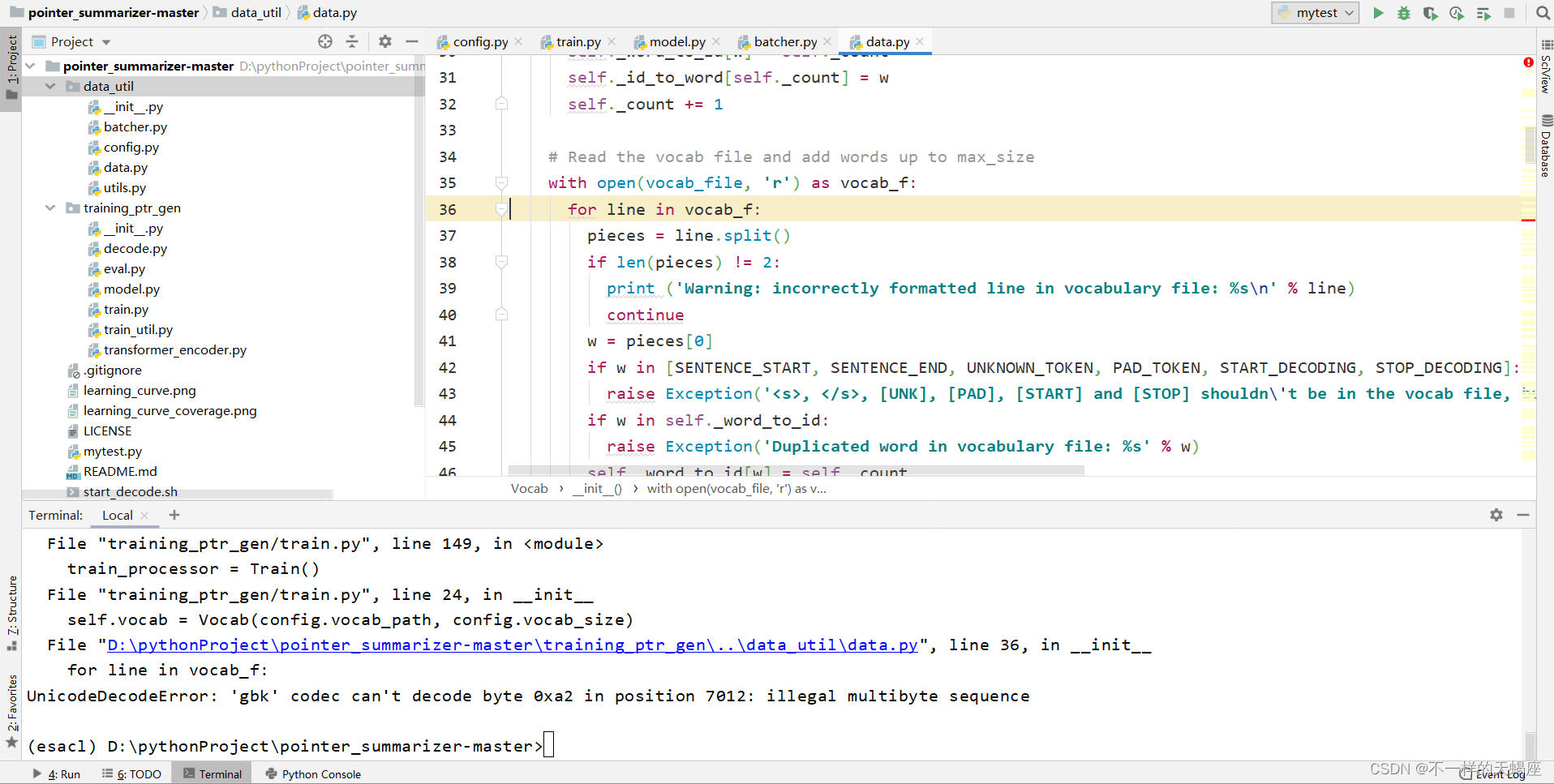Open Search Everywhere magnifier
Image resolution: width=1554 pixels, height=784 pixels.
coord(1543,13)
